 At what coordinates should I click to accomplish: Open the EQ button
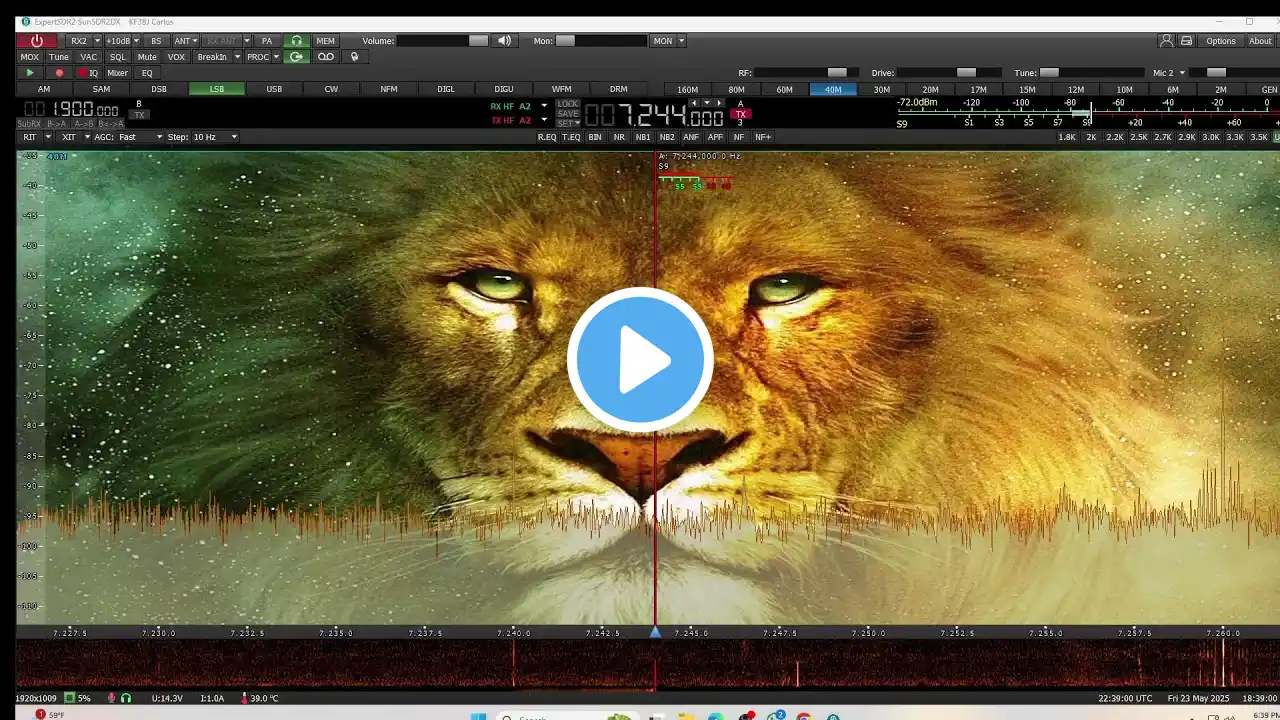147,73
